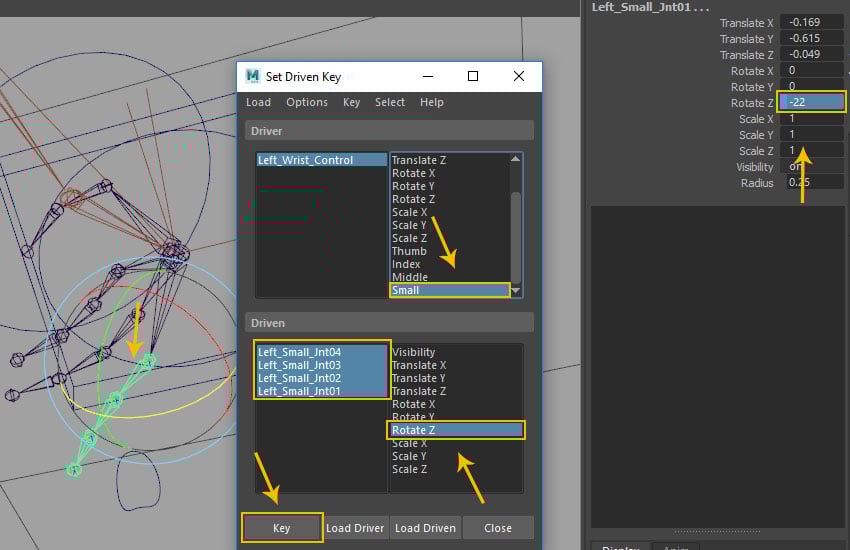
Task: Select Rotate Z in Driven attributes
Action: click(x=455, y=430)
